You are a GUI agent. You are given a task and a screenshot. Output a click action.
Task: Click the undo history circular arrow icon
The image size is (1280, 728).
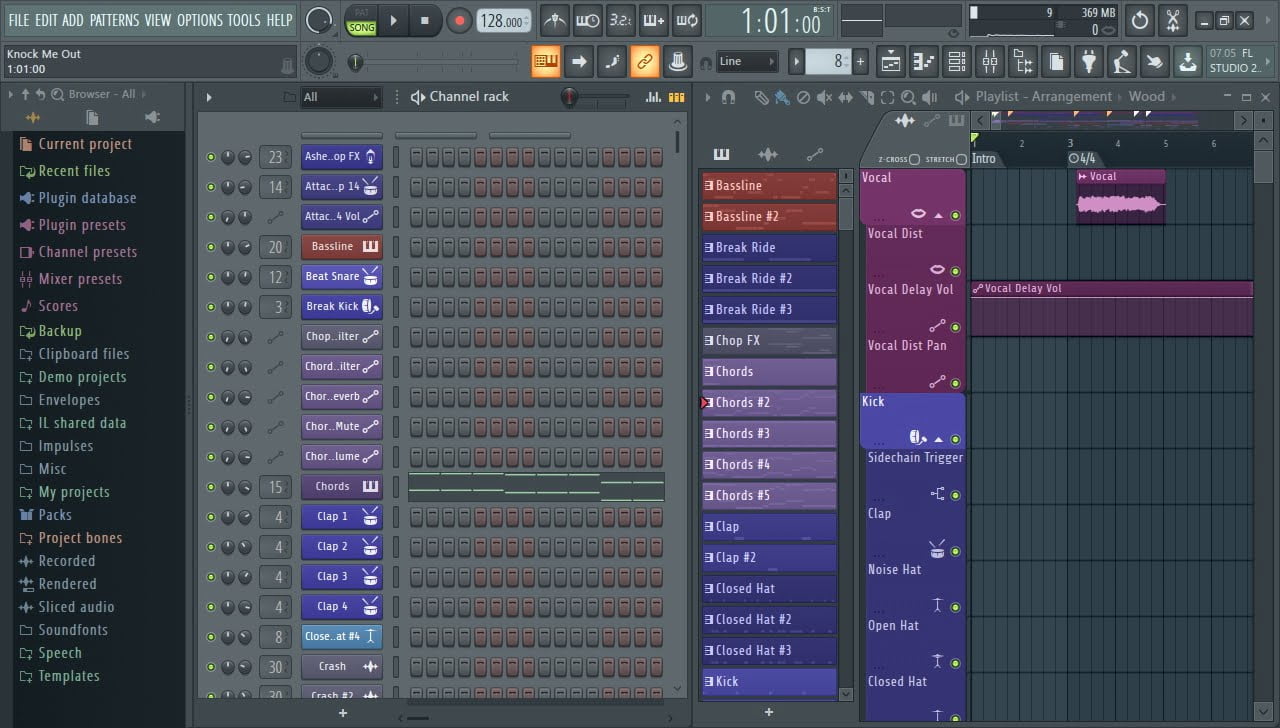[x=1140, y=20]
